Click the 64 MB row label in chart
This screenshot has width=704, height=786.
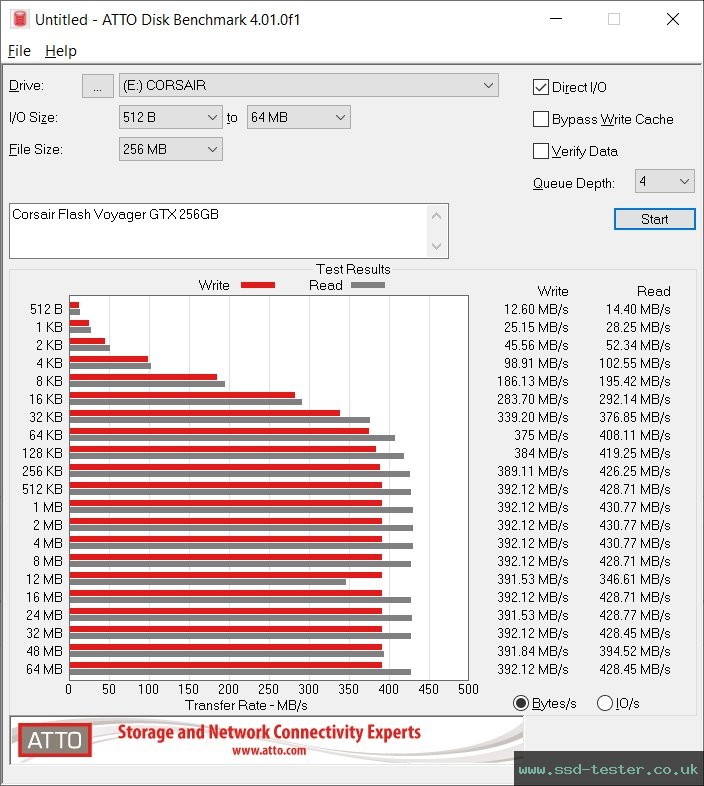44,669
